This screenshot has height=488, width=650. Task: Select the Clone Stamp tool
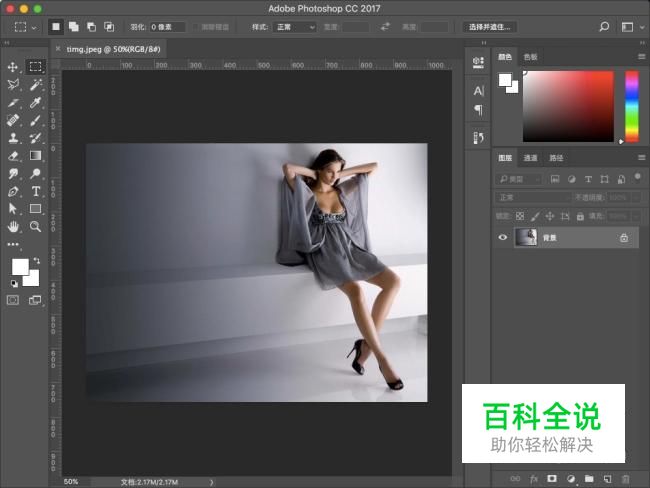point(13,138)
